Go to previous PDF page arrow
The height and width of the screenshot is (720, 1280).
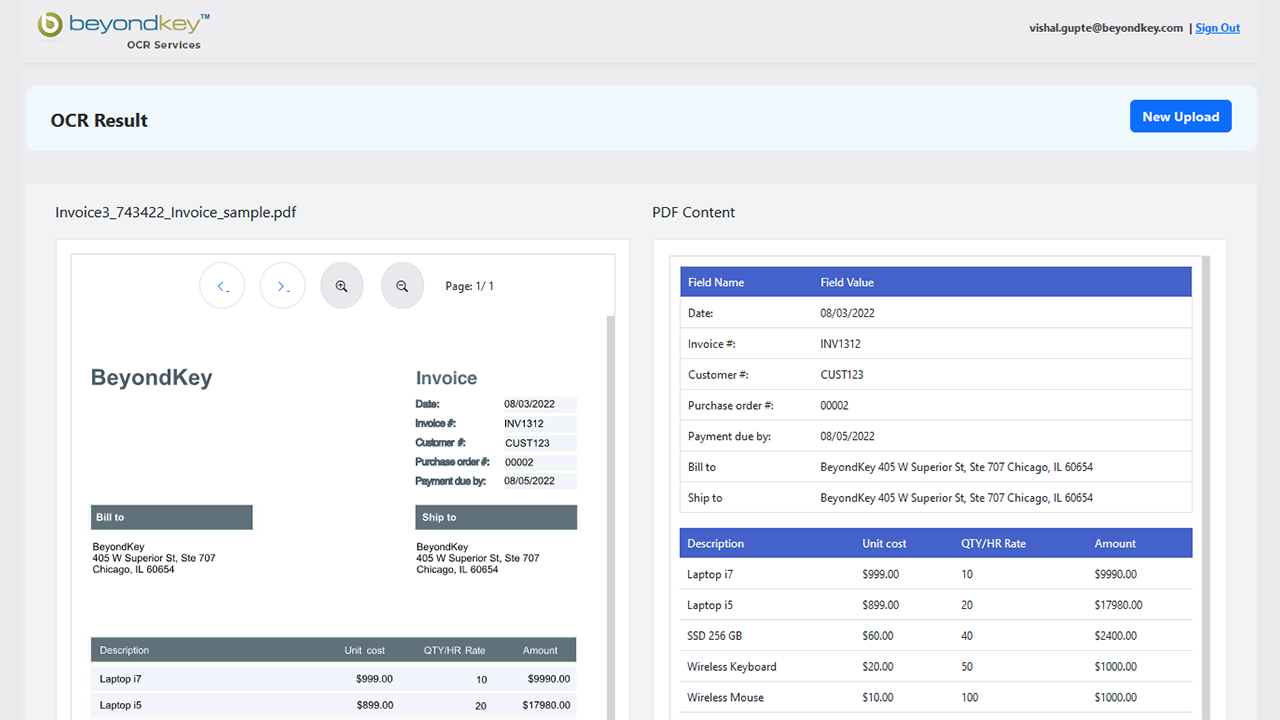tap(222, 286)
